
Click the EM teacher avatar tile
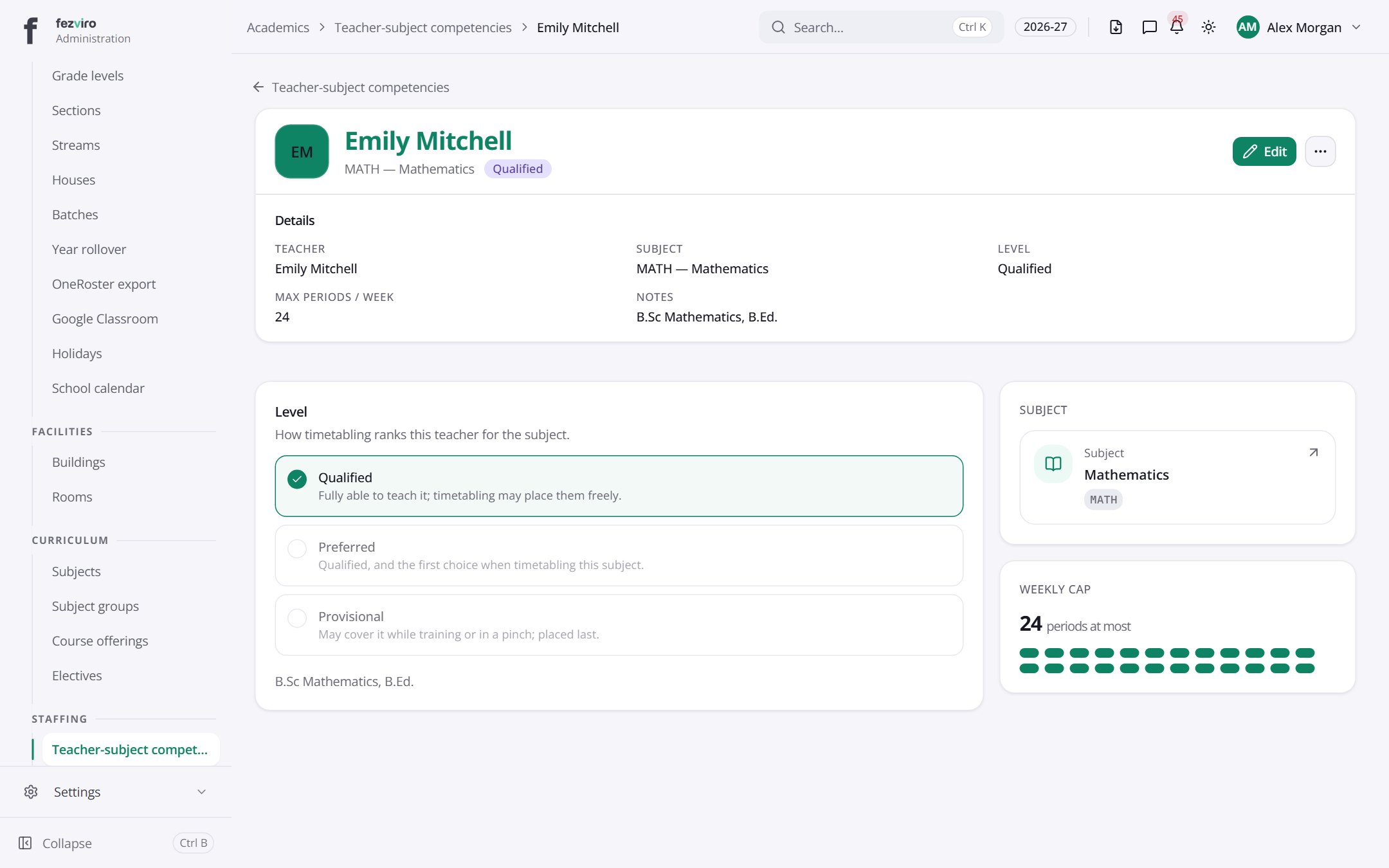(302, 151)
